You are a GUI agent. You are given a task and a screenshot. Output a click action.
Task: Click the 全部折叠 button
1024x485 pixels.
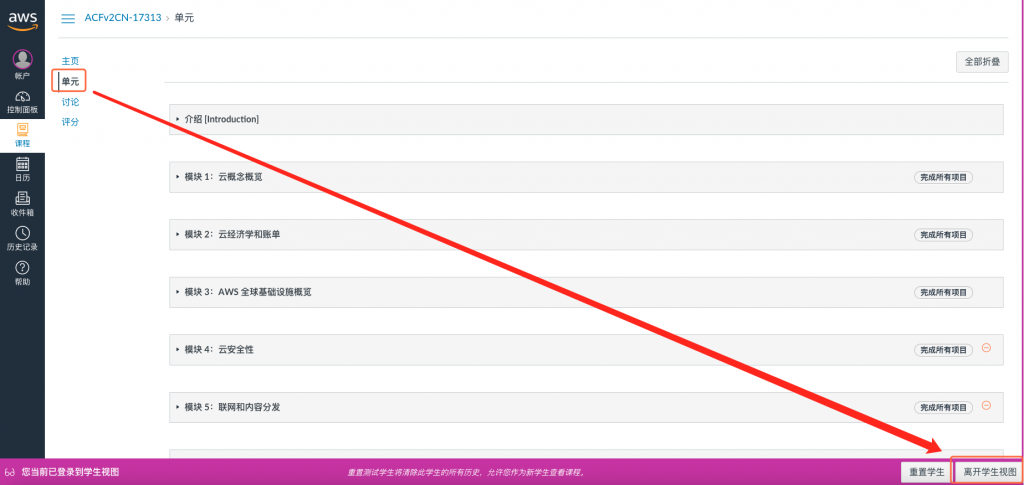tap(982, 62)
